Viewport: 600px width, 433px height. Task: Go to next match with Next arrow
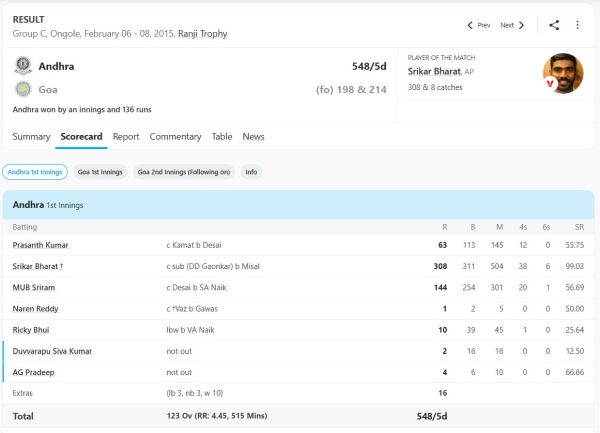pyautogui.click(x=512, y=25)
